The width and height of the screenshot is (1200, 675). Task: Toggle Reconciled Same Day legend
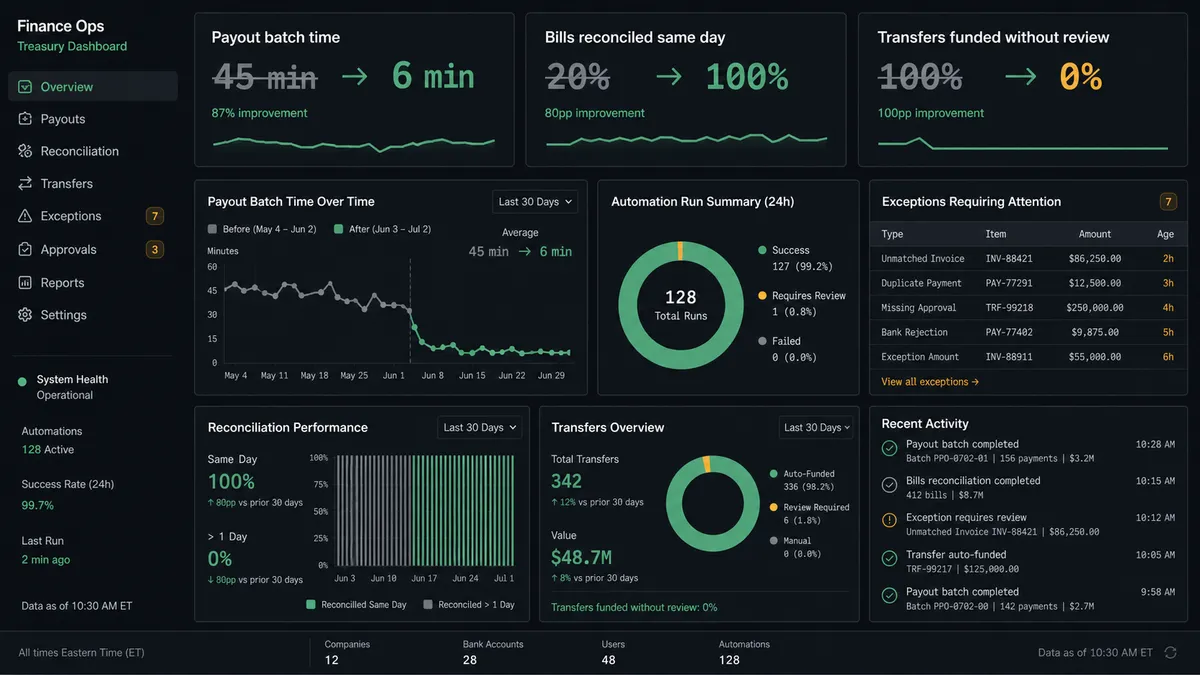point(356,605)
